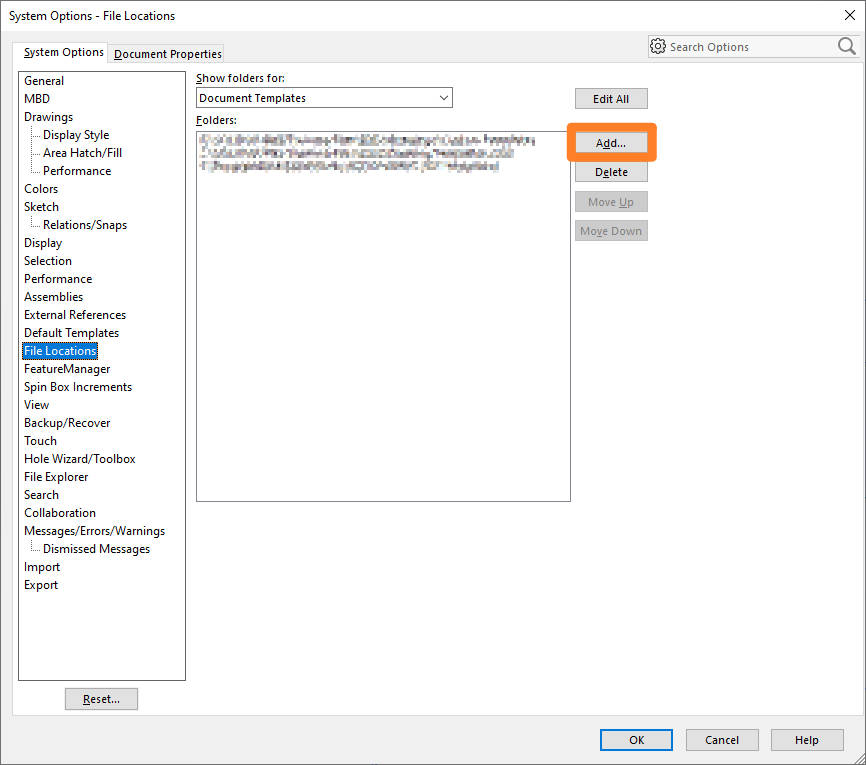Reset the system options to defaults
Screen dimensions: 866x765
pyautogui.click(x=101, y=698)
